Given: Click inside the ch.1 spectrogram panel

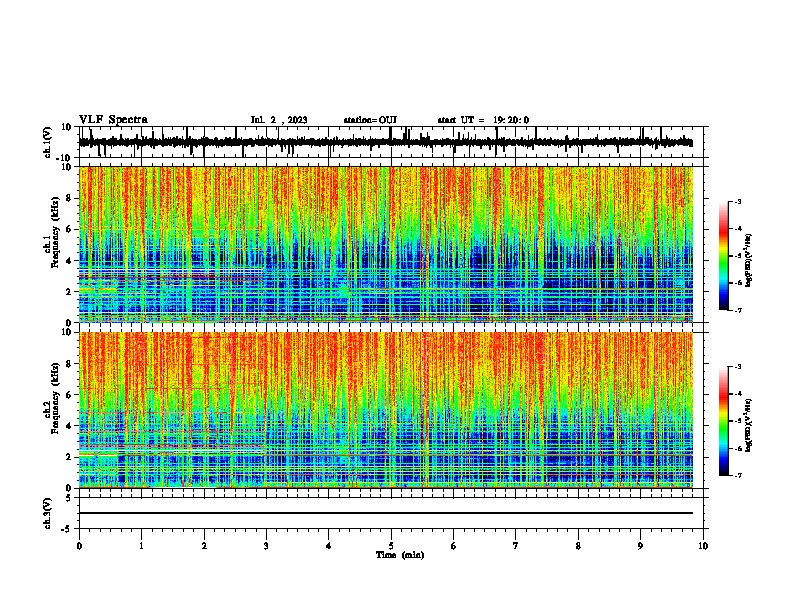Looking at the screenshot, I should tap(386, 244).
